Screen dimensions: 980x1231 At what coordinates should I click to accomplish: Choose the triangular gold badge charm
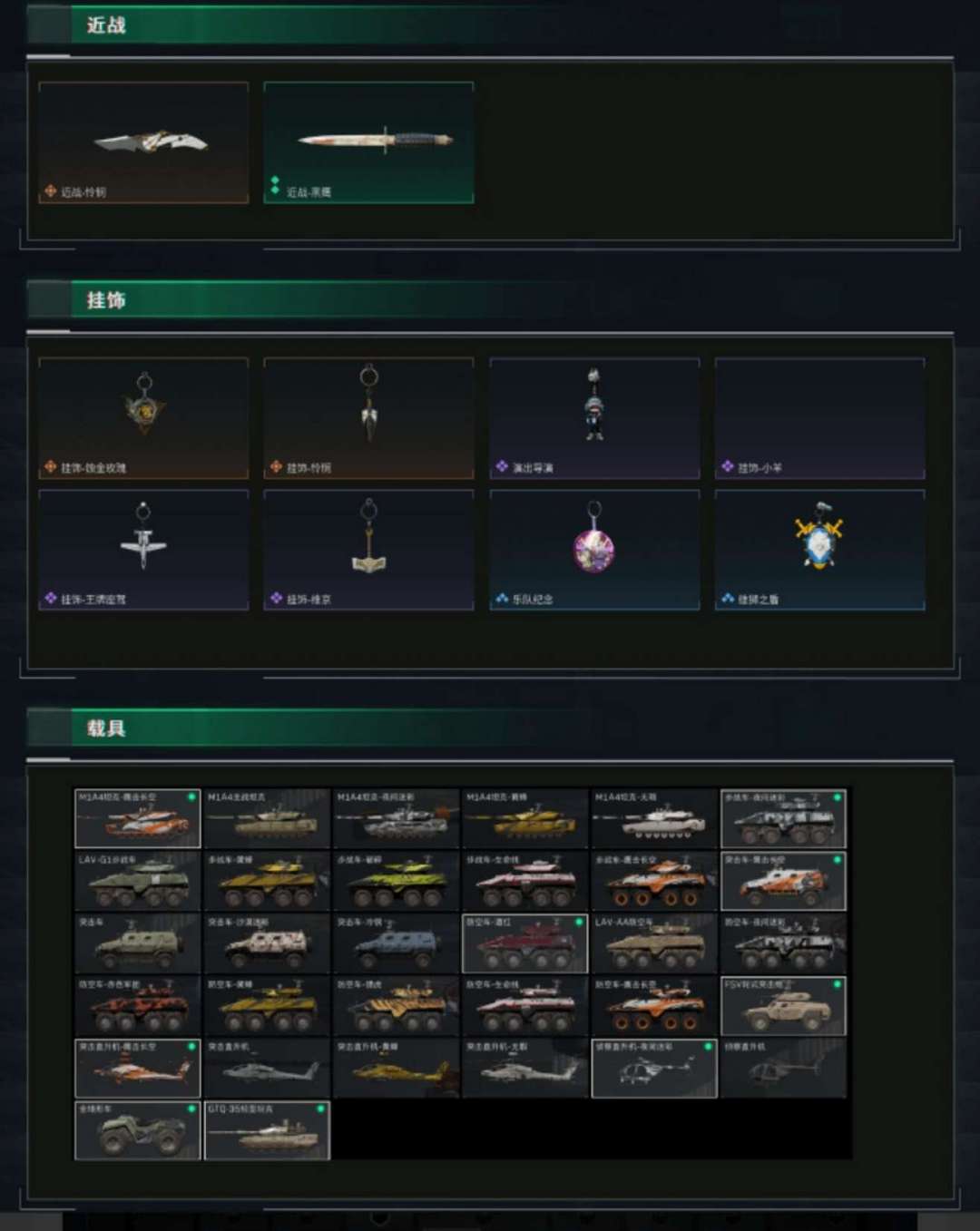[x=143, y=418]
